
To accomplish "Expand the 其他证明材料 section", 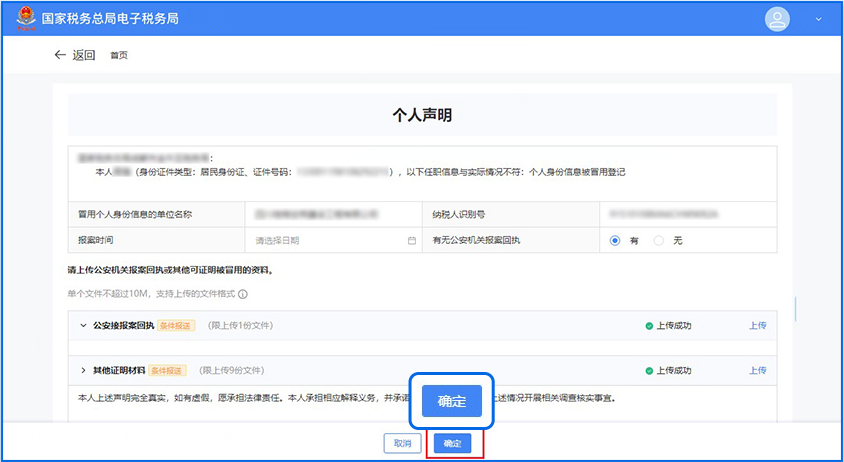I will click(83, 371).
